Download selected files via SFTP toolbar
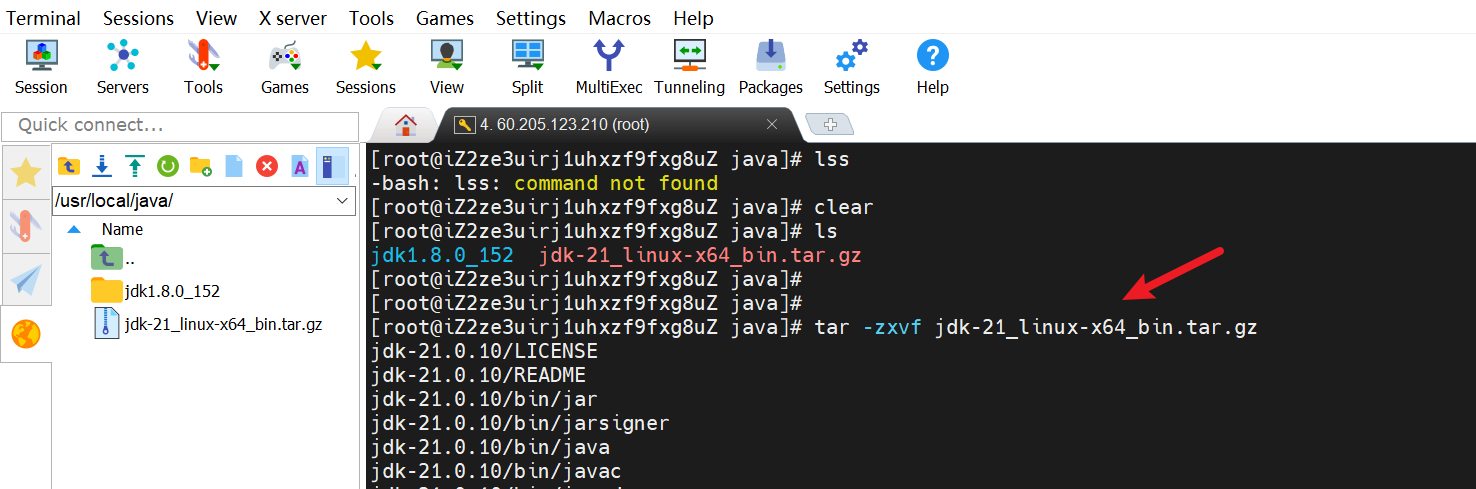 [x=101, y=166]
